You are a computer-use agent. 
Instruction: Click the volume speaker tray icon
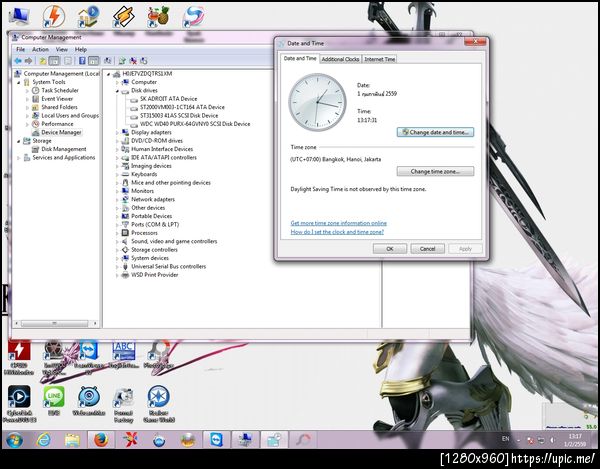point(552,440)
